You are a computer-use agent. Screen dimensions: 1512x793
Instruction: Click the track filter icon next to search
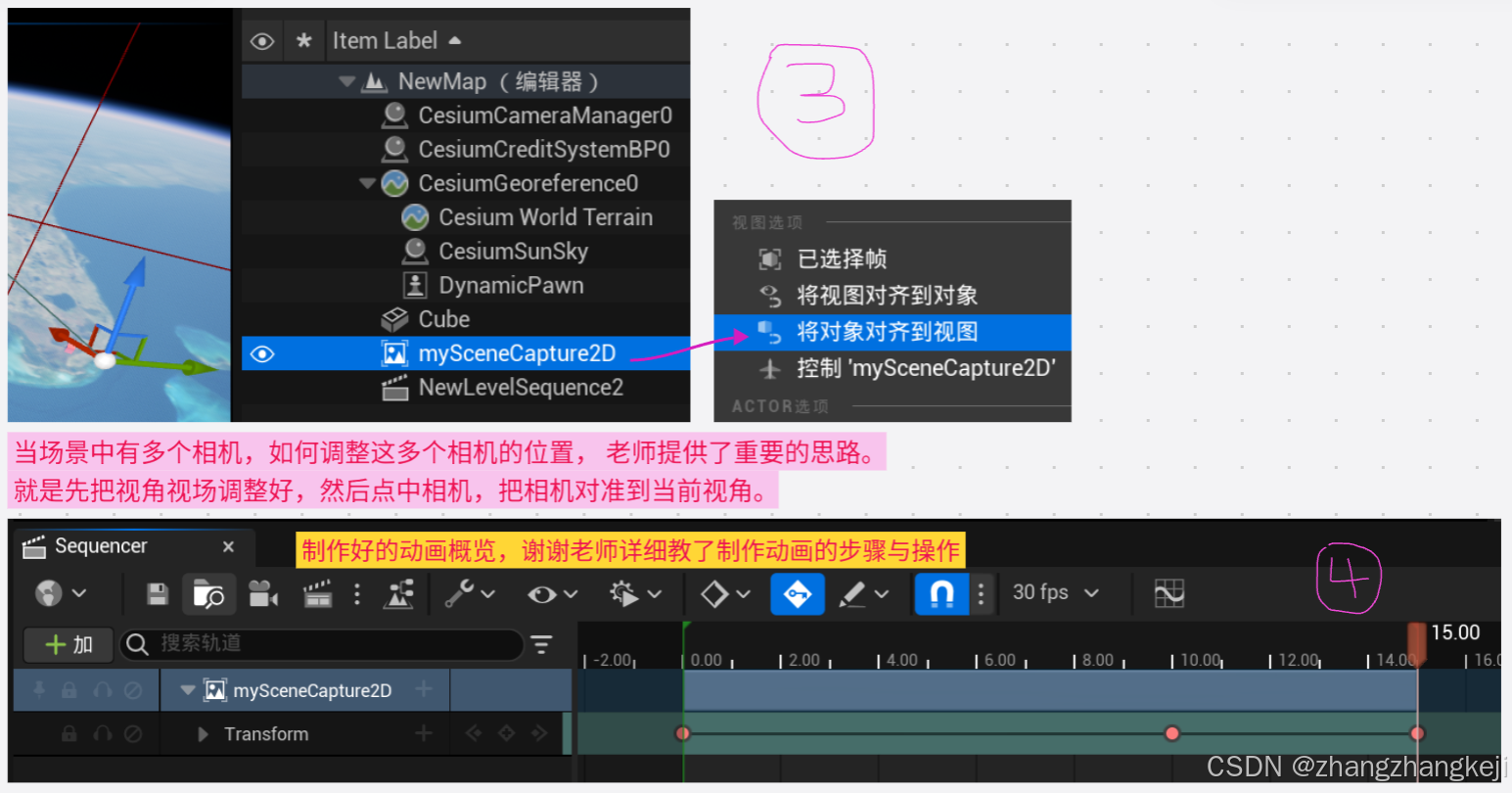point(541,645)
